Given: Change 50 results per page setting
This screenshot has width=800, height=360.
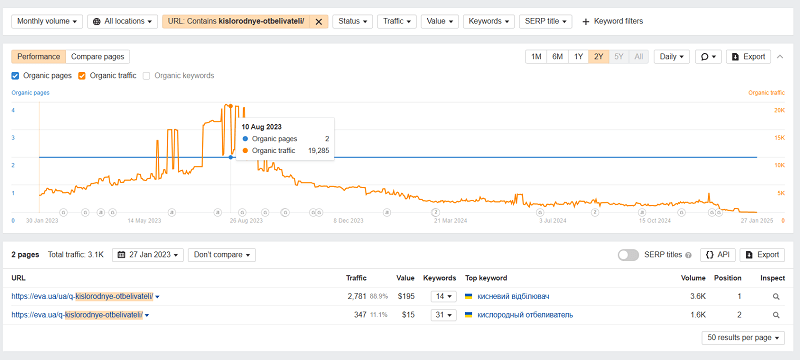Looking at the screenshot, I should pos(743,338).
